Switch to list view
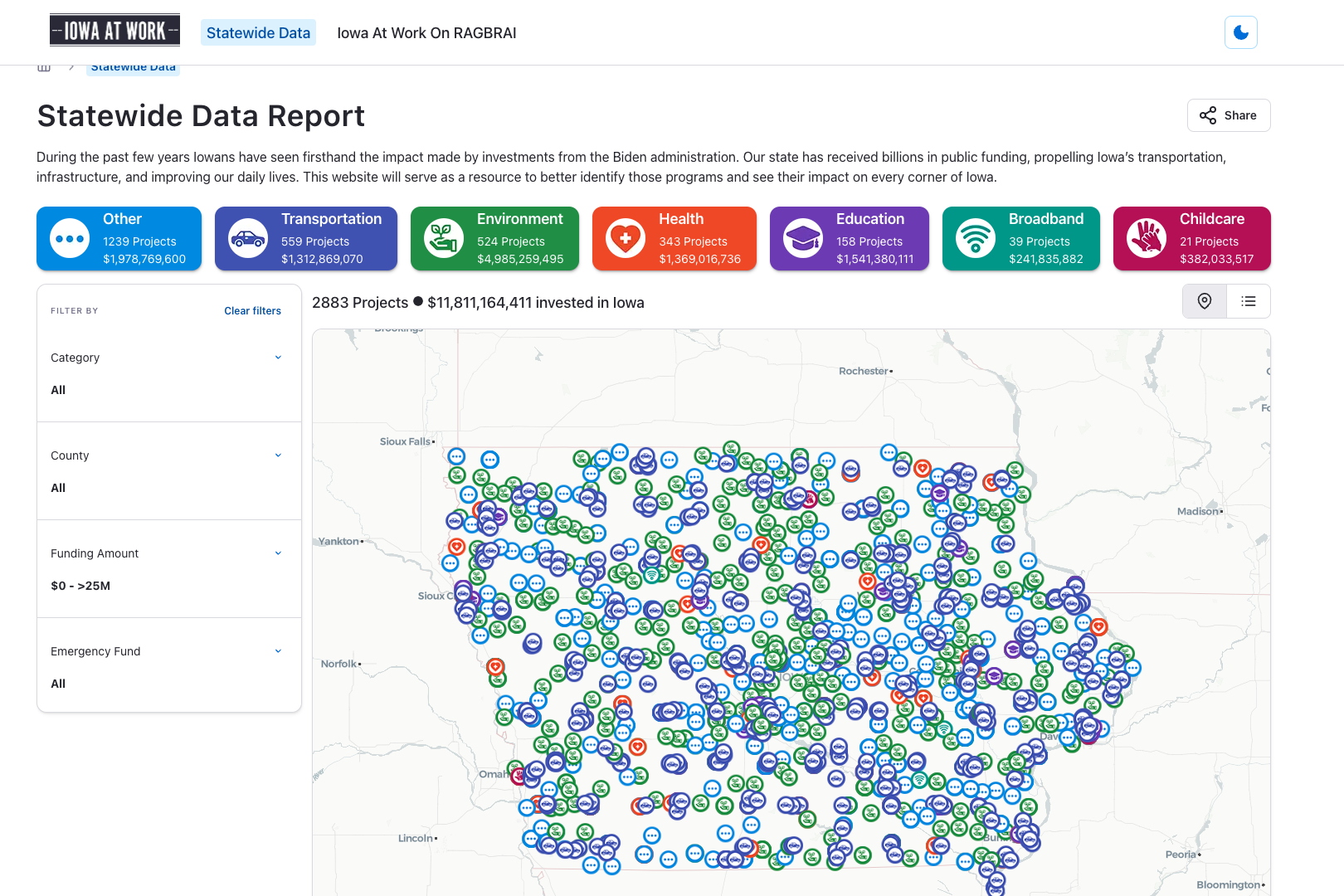Screen dimensions: 1344x896 (1248, 301)
